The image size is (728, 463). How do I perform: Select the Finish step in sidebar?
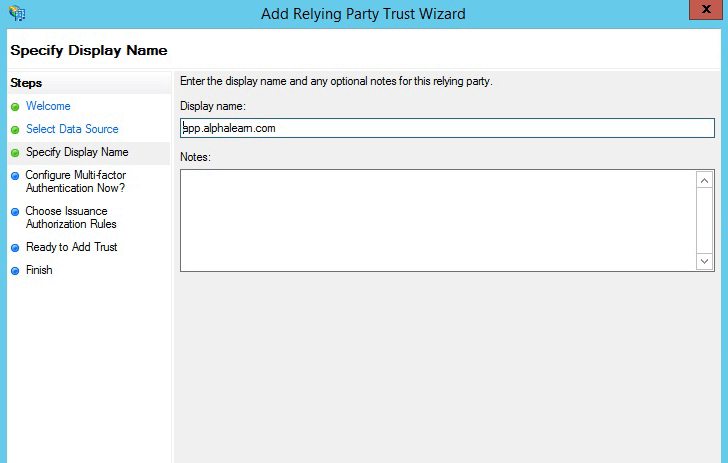click(39, 270)
